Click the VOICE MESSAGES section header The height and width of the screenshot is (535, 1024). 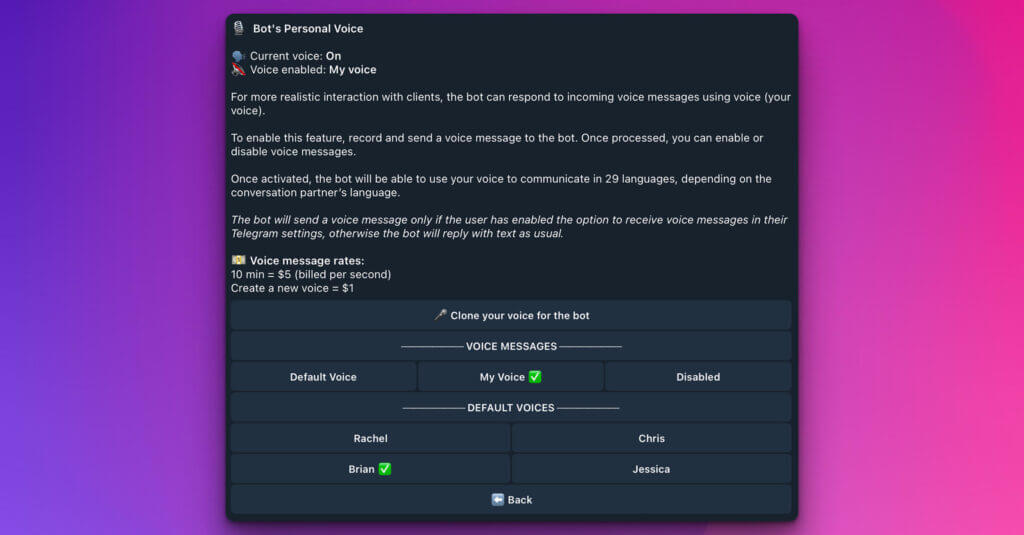point(511,346)
